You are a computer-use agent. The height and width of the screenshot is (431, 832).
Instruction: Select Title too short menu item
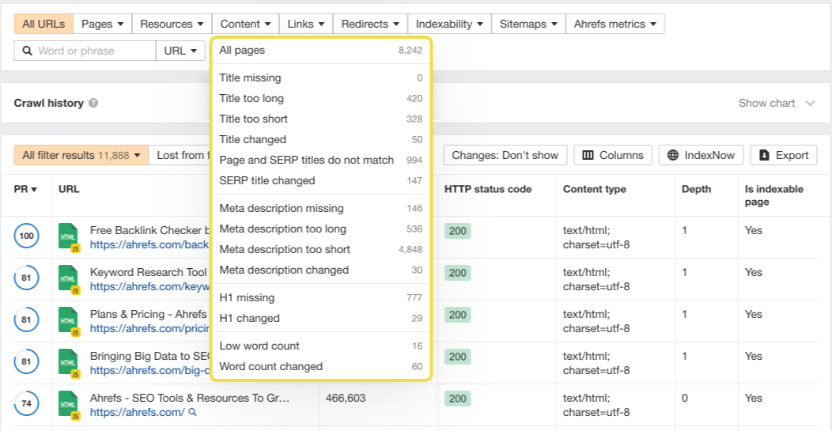click(321, 119)
